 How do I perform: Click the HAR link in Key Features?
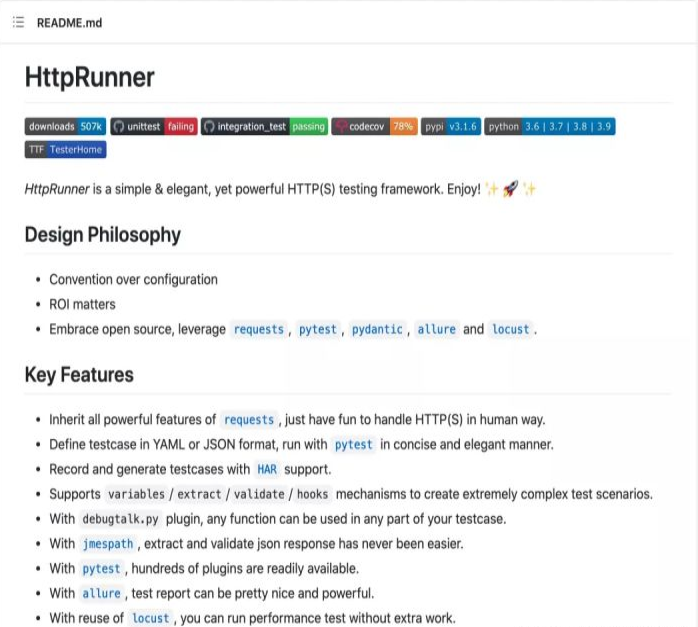[267, 469]
